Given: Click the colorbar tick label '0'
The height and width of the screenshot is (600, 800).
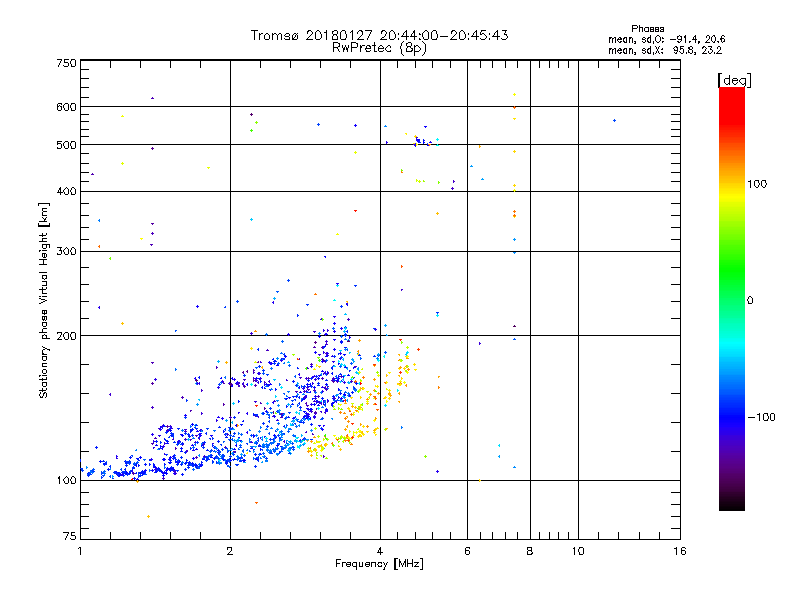Looking at the screenshot, I should 750,301.
